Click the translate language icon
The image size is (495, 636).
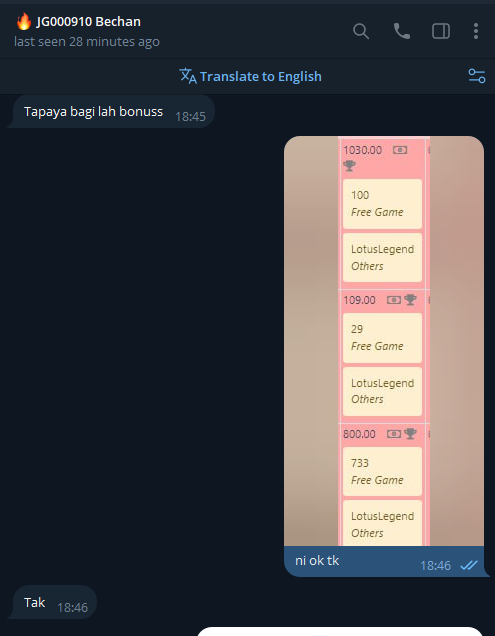click(x=188, y=76)
